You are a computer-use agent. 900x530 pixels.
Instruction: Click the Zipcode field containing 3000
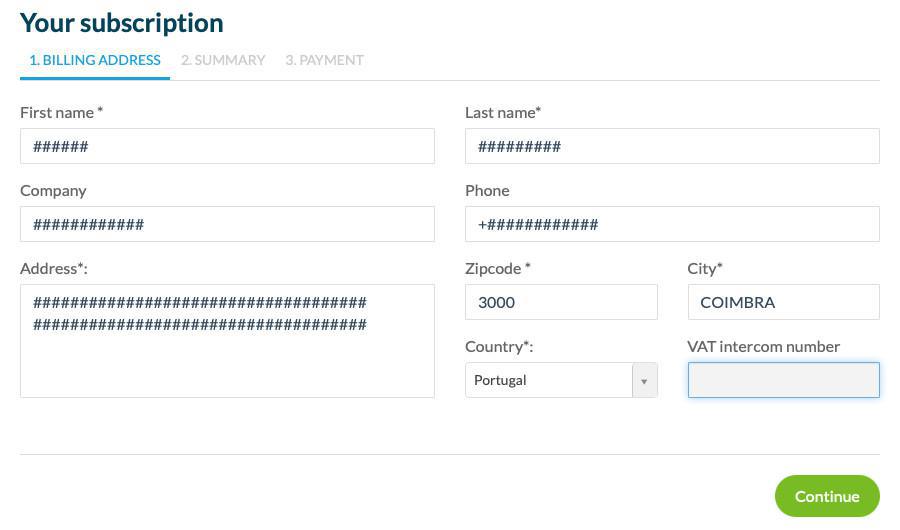561,302
